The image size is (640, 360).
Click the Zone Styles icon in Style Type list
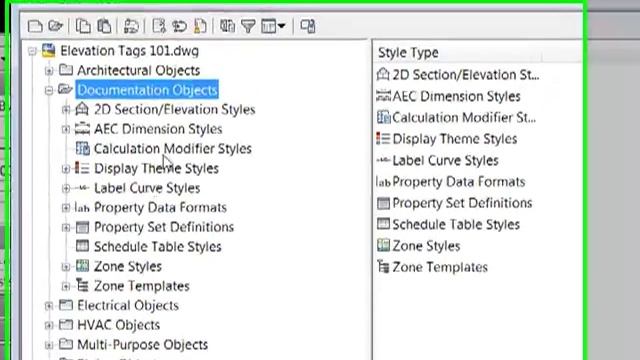click(383, 245)
